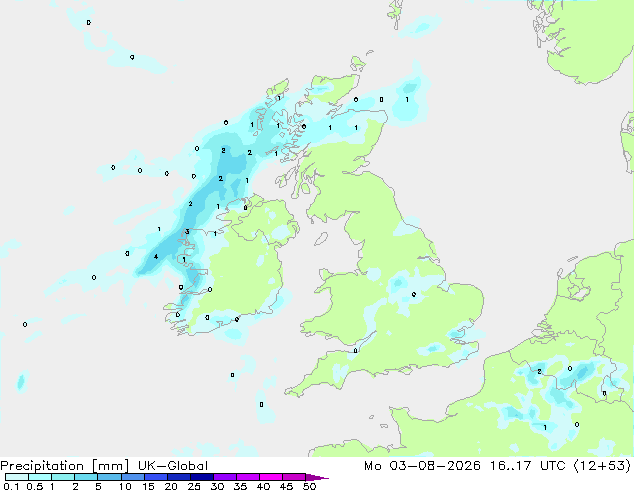
Task: Click the 'Precipitation' title text
Action: 42,466
